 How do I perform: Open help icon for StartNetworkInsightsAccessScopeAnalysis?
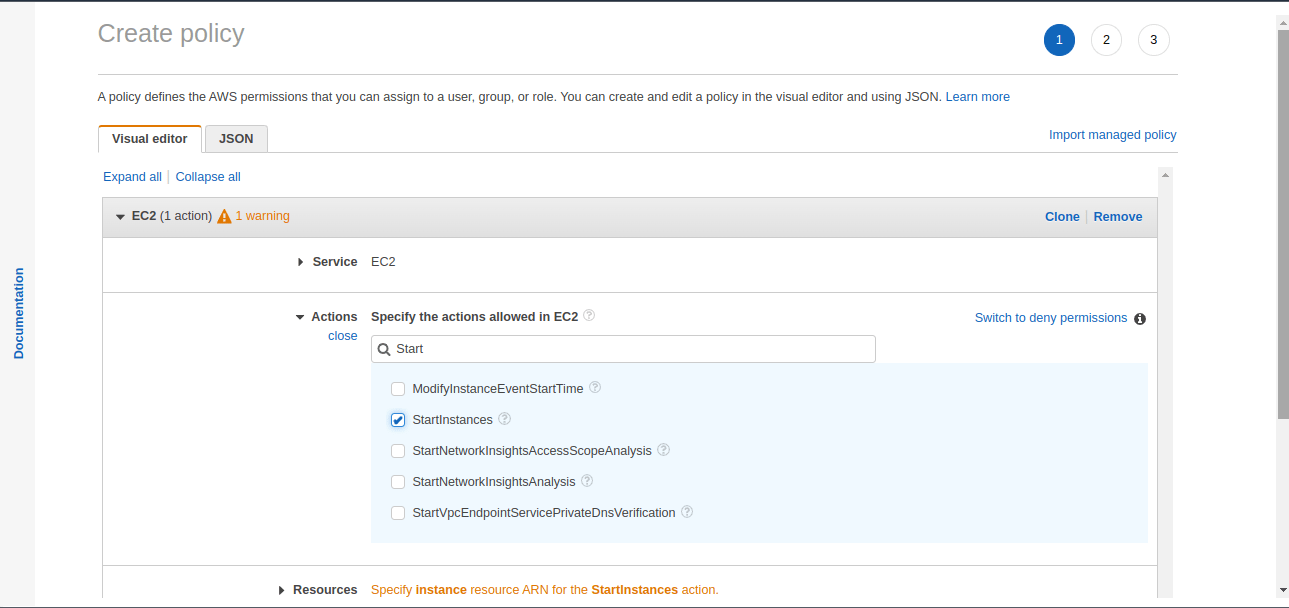663,450
